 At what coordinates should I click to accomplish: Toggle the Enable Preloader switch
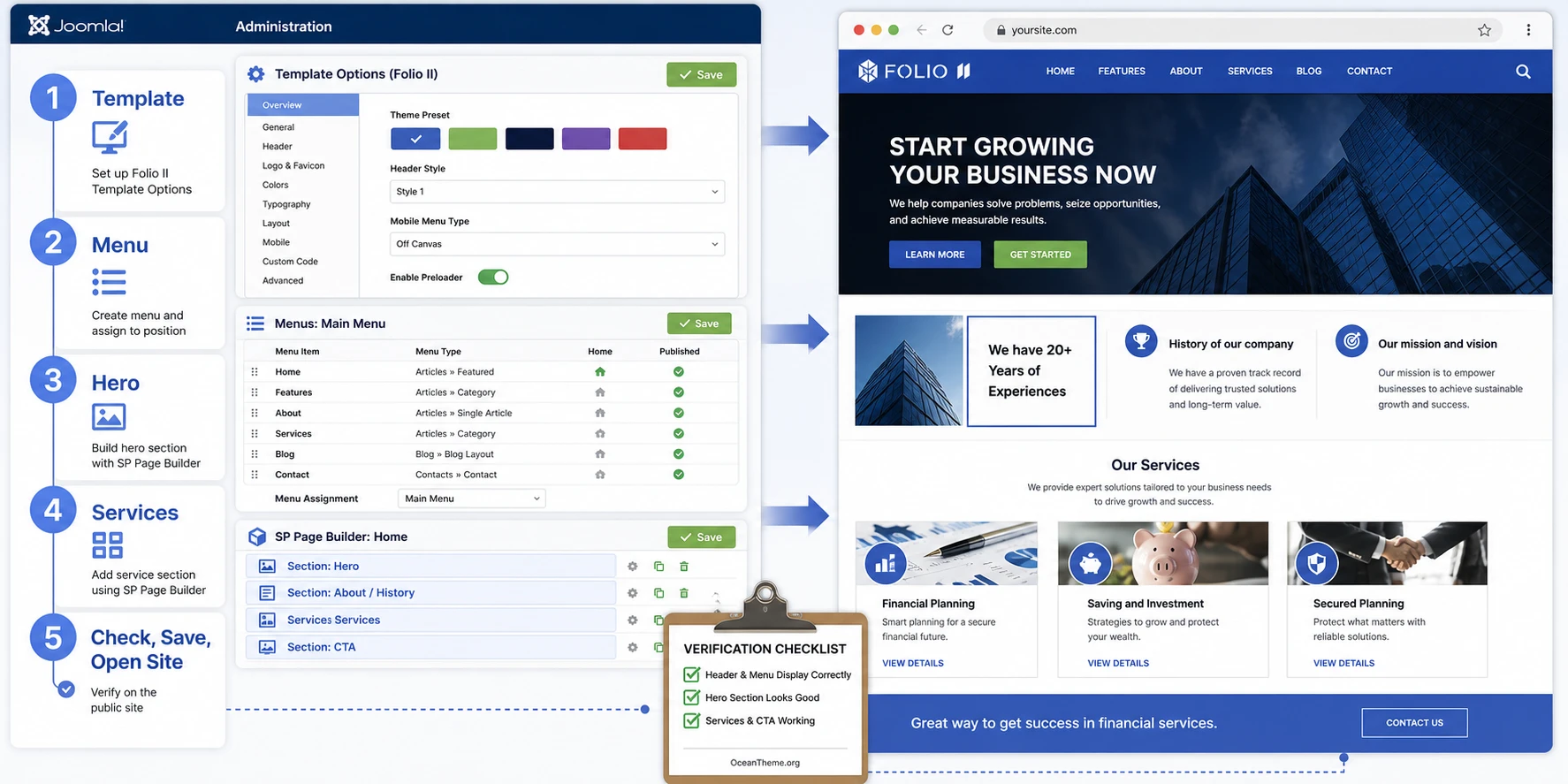[493, 278]
